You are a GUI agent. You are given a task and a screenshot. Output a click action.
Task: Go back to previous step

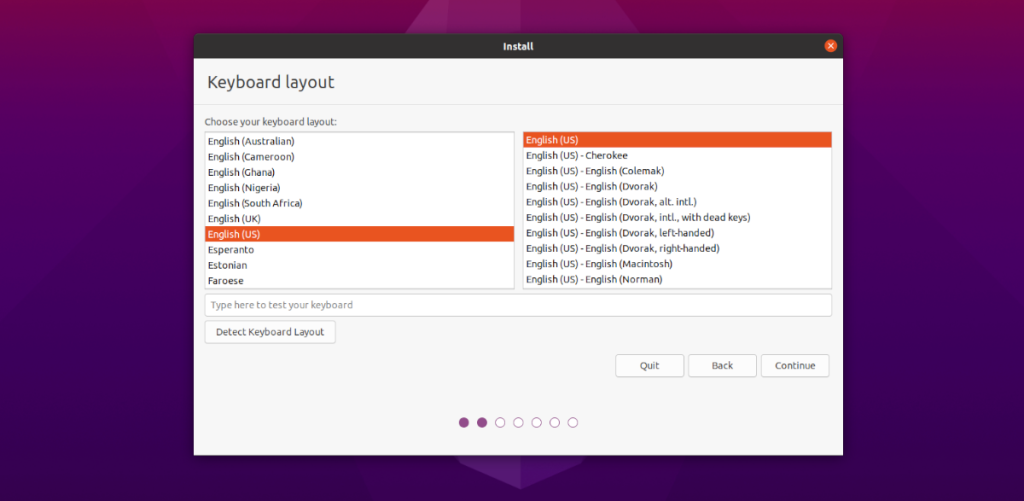coord(722,366)
